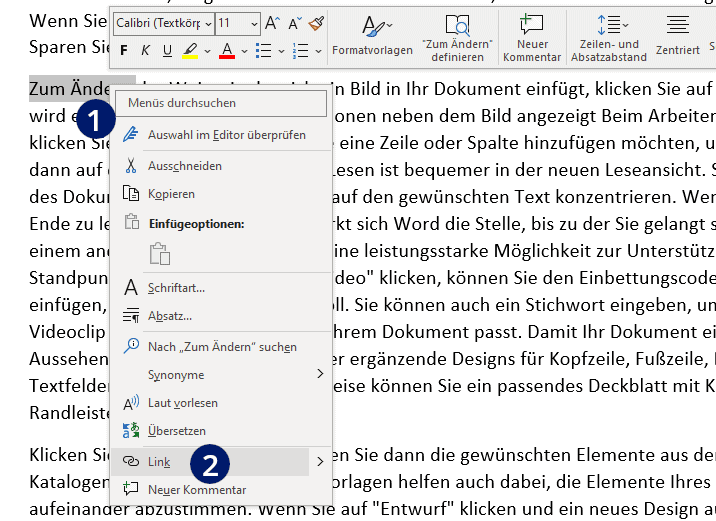Click the translate icon beside Übersetzen
Image resolution: width=716 pixels, height=521 pixels.
click(x=131, y=431)
